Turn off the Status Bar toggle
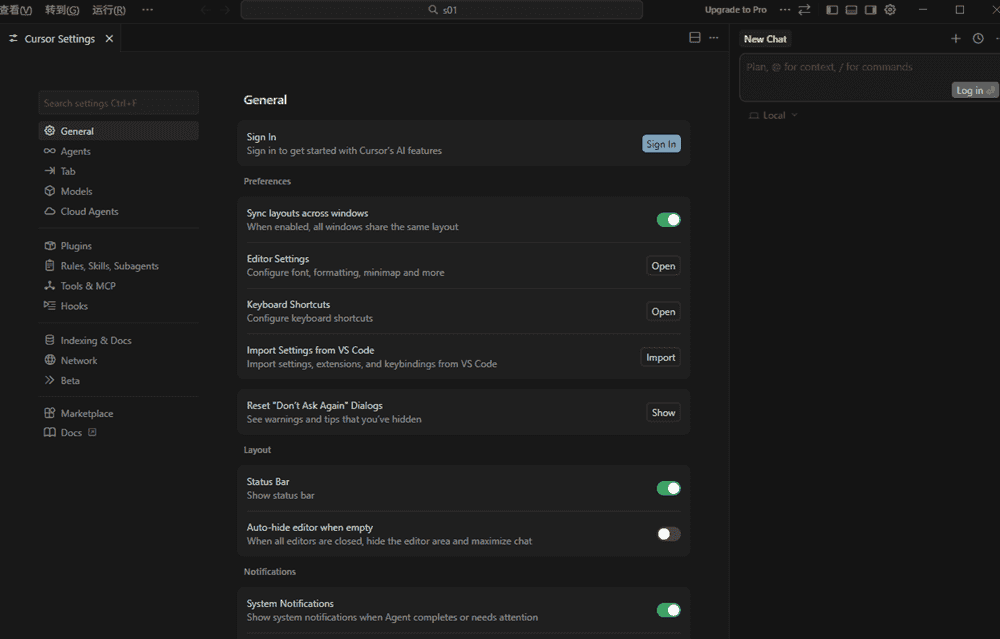 point(668,488)
